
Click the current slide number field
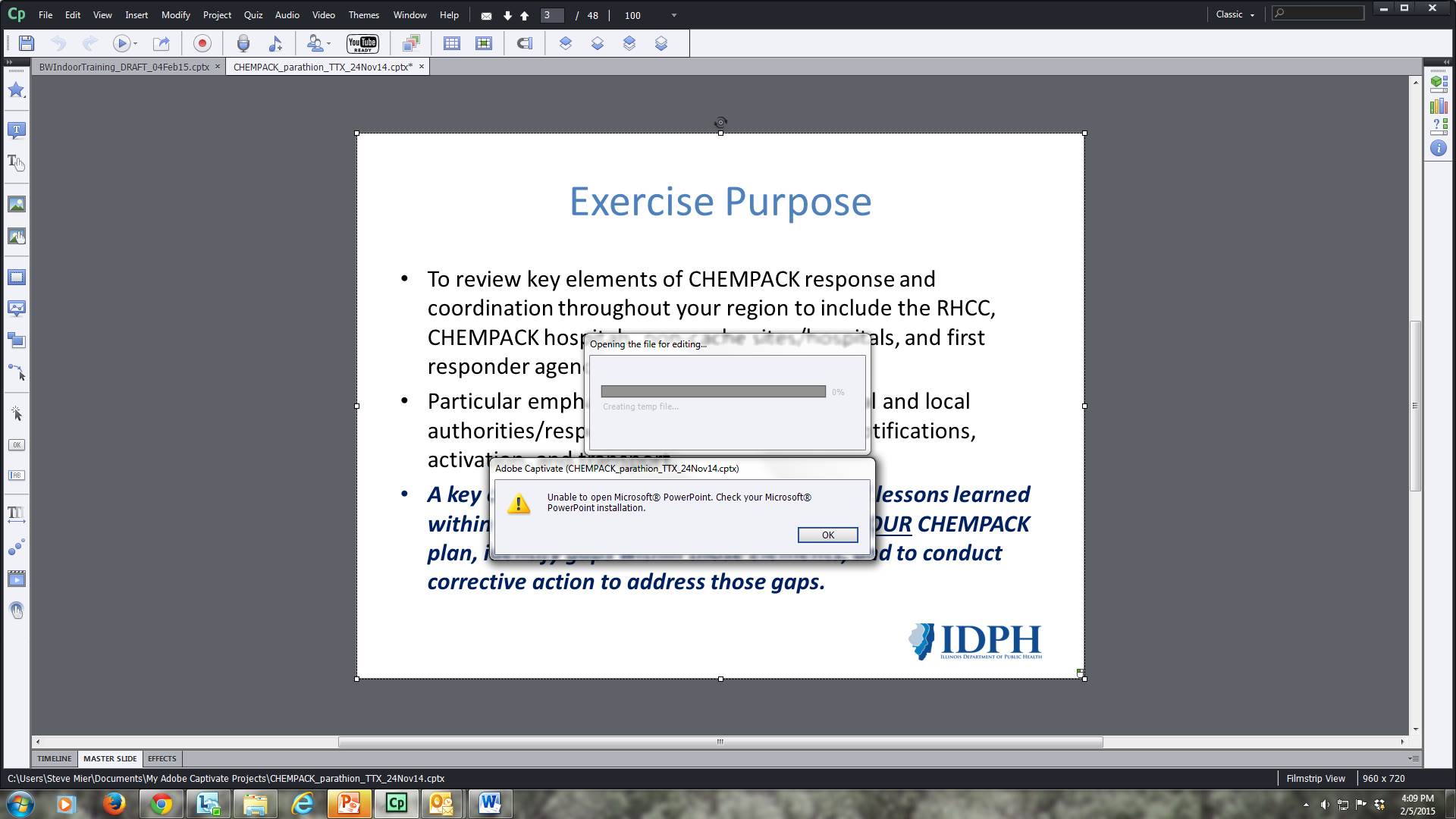pos(551,15)
